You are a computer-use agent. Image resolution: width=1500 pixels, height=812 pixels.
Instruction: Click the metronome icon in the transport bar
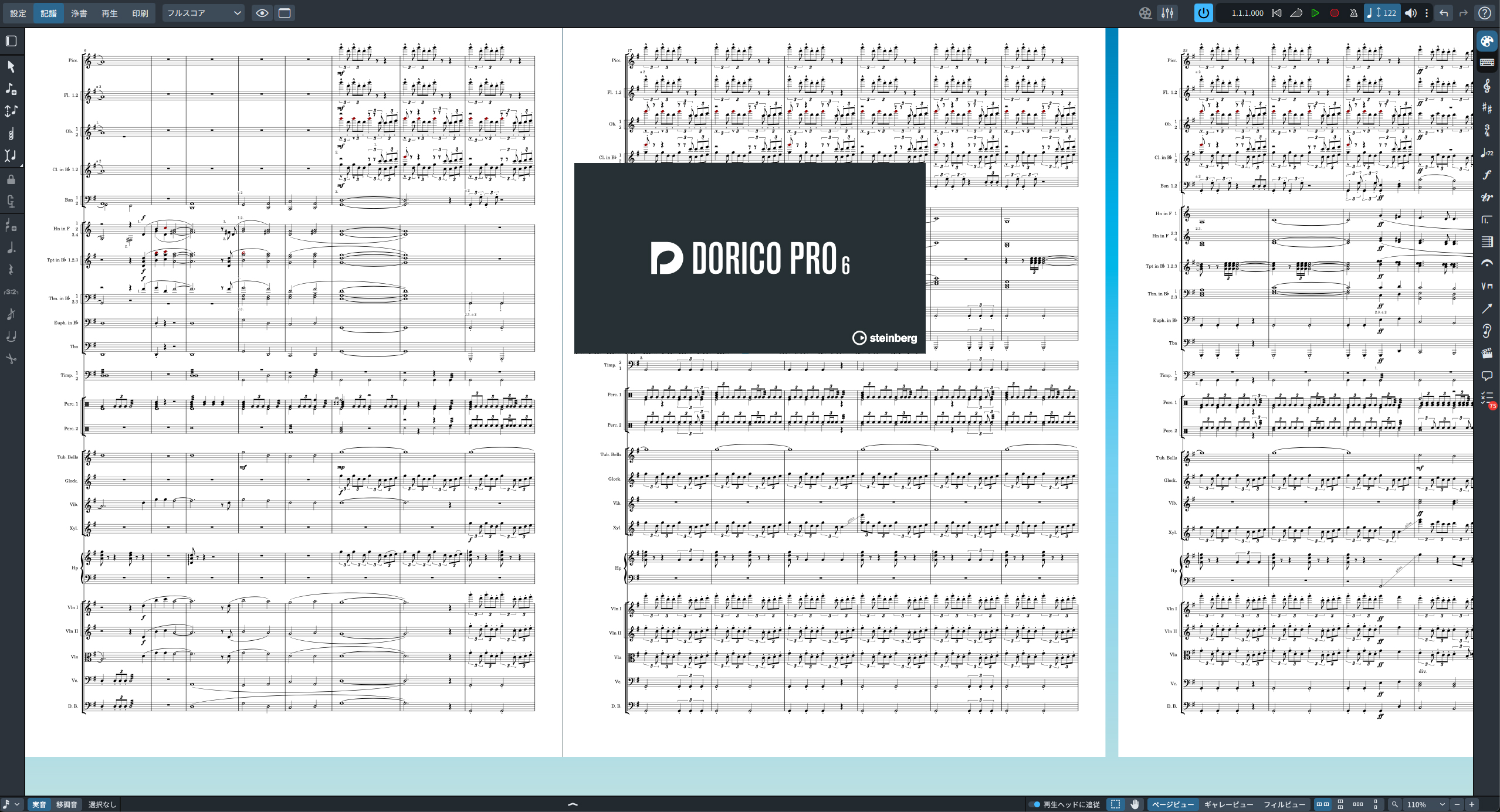tap(1353, 13)
